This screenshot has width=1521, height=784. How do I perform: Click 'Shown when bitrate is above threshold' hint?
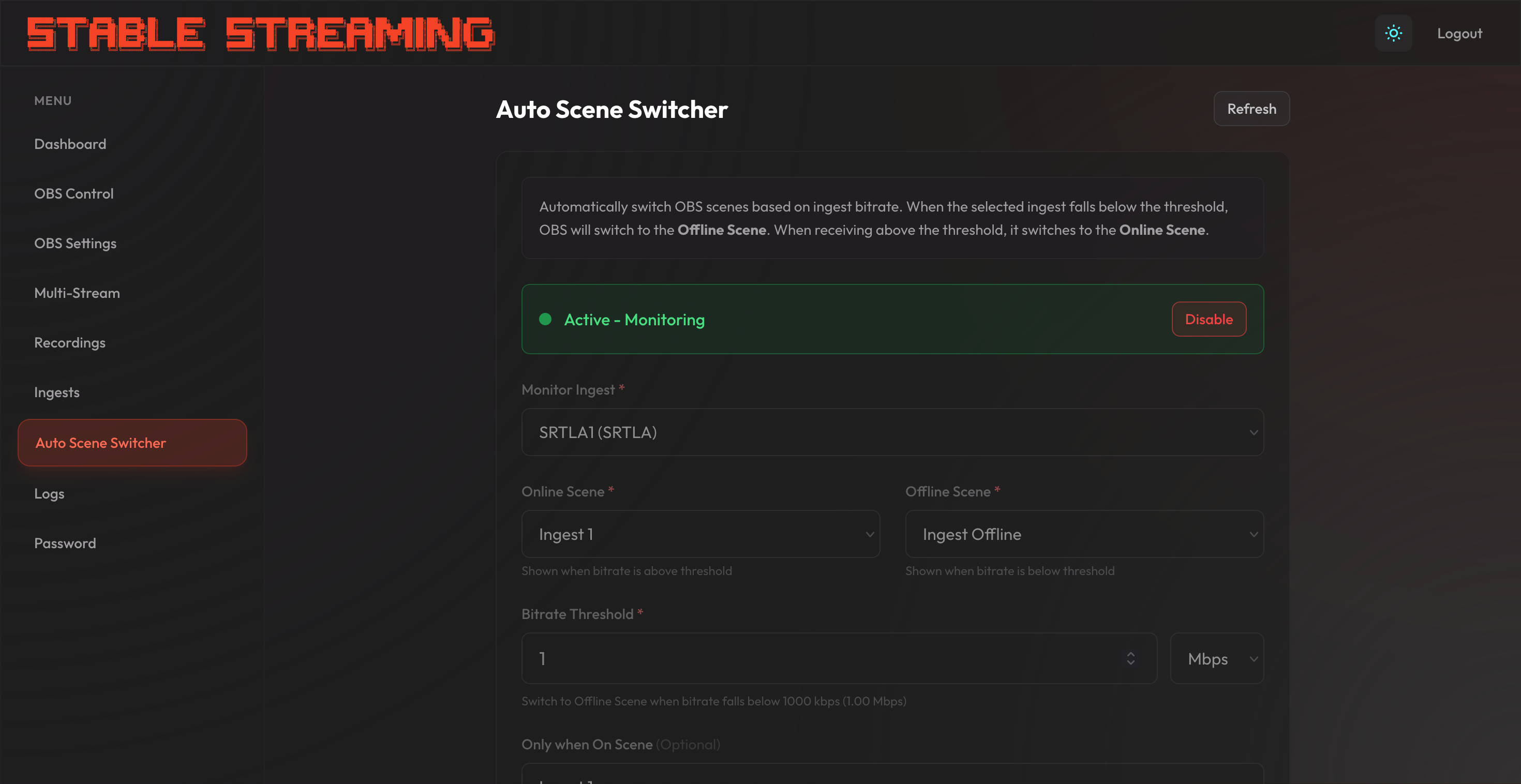pyautogui.click(x=627, y=571)
